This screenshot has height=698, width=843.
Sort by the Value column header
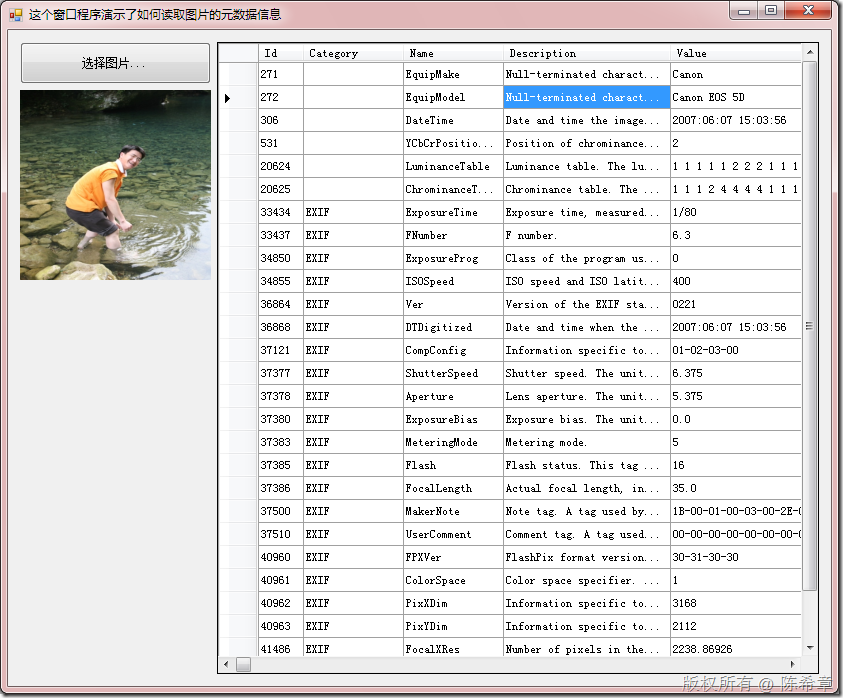click(x=735, y=53)
